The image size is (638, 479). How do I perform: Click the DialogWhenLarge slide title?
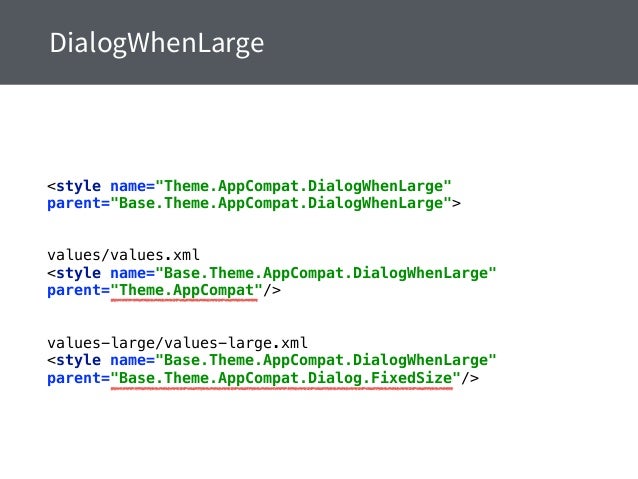[157, 43]
